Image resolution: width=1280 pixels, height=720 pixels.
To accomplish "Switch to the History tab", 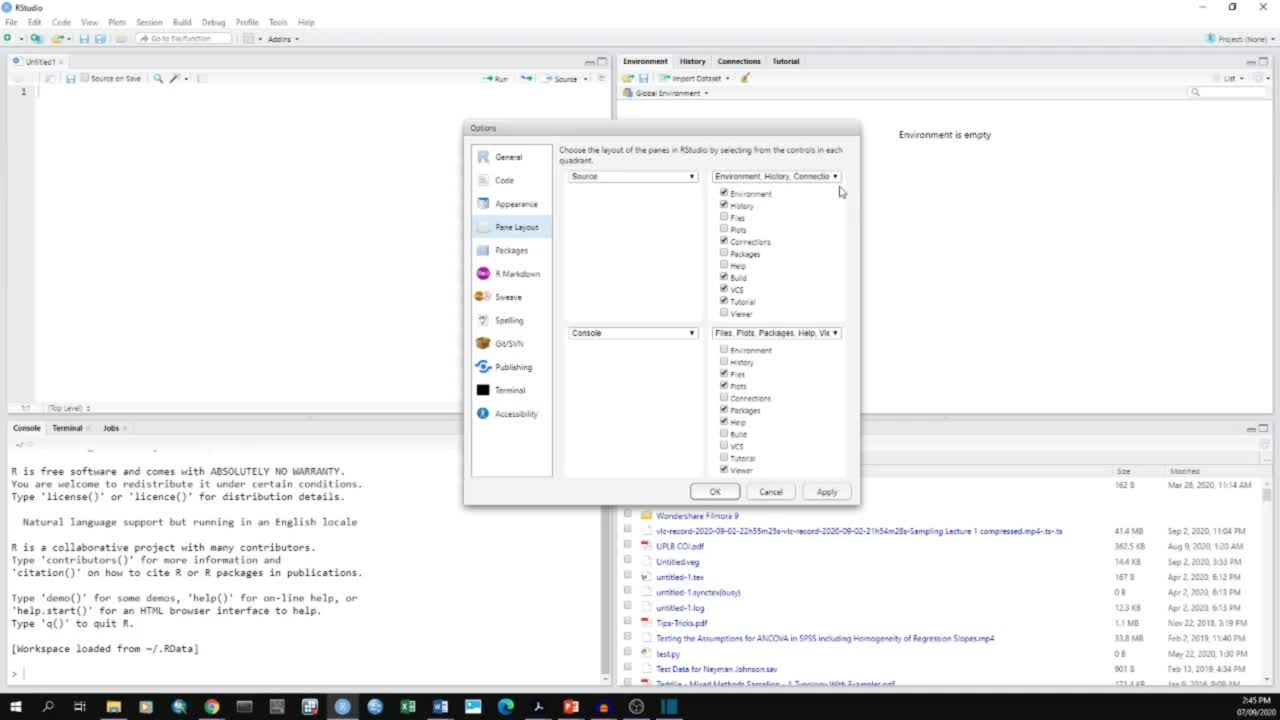I will (692, 61).
